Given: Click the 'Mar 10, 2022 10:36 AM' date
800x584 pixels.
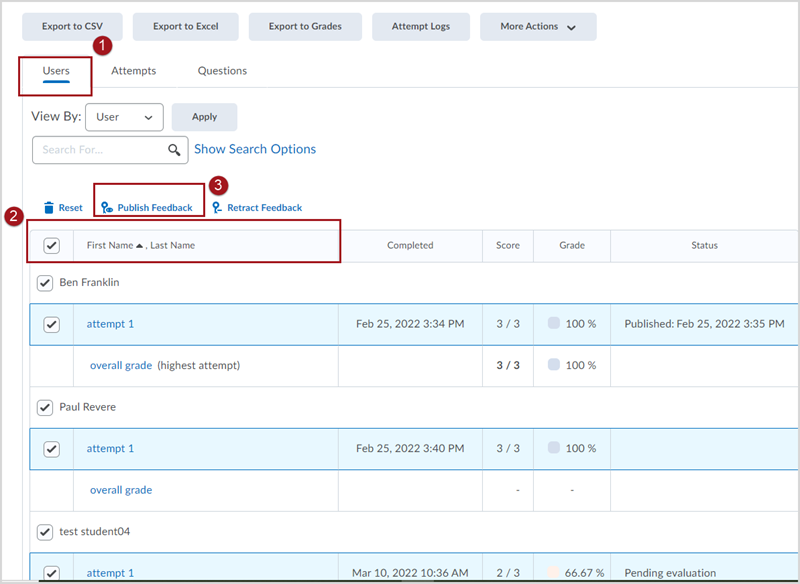Looking at the screenshot, I should click(410, 573).
